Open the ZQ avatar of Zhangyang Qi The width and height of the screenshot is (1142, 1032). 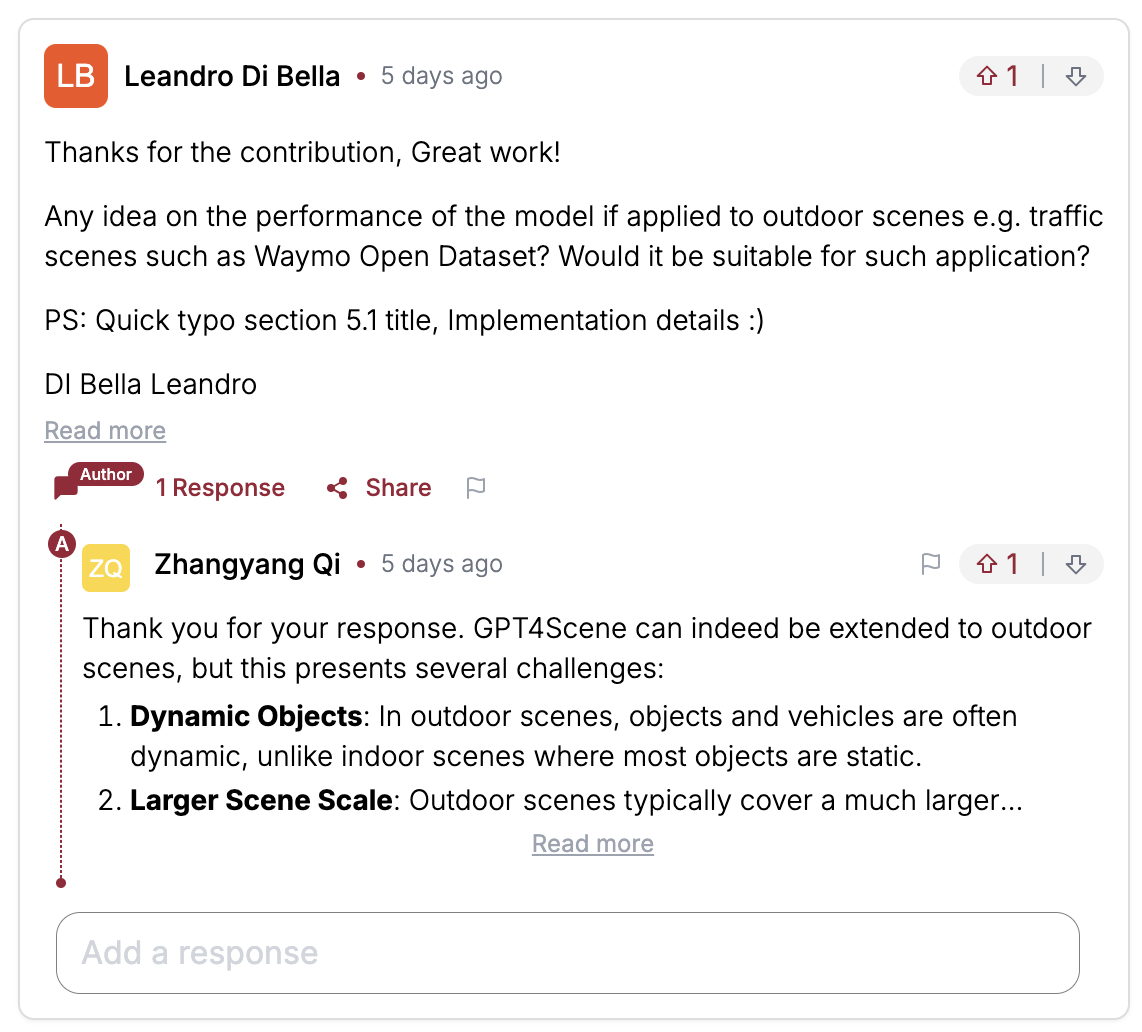[106, 567]
